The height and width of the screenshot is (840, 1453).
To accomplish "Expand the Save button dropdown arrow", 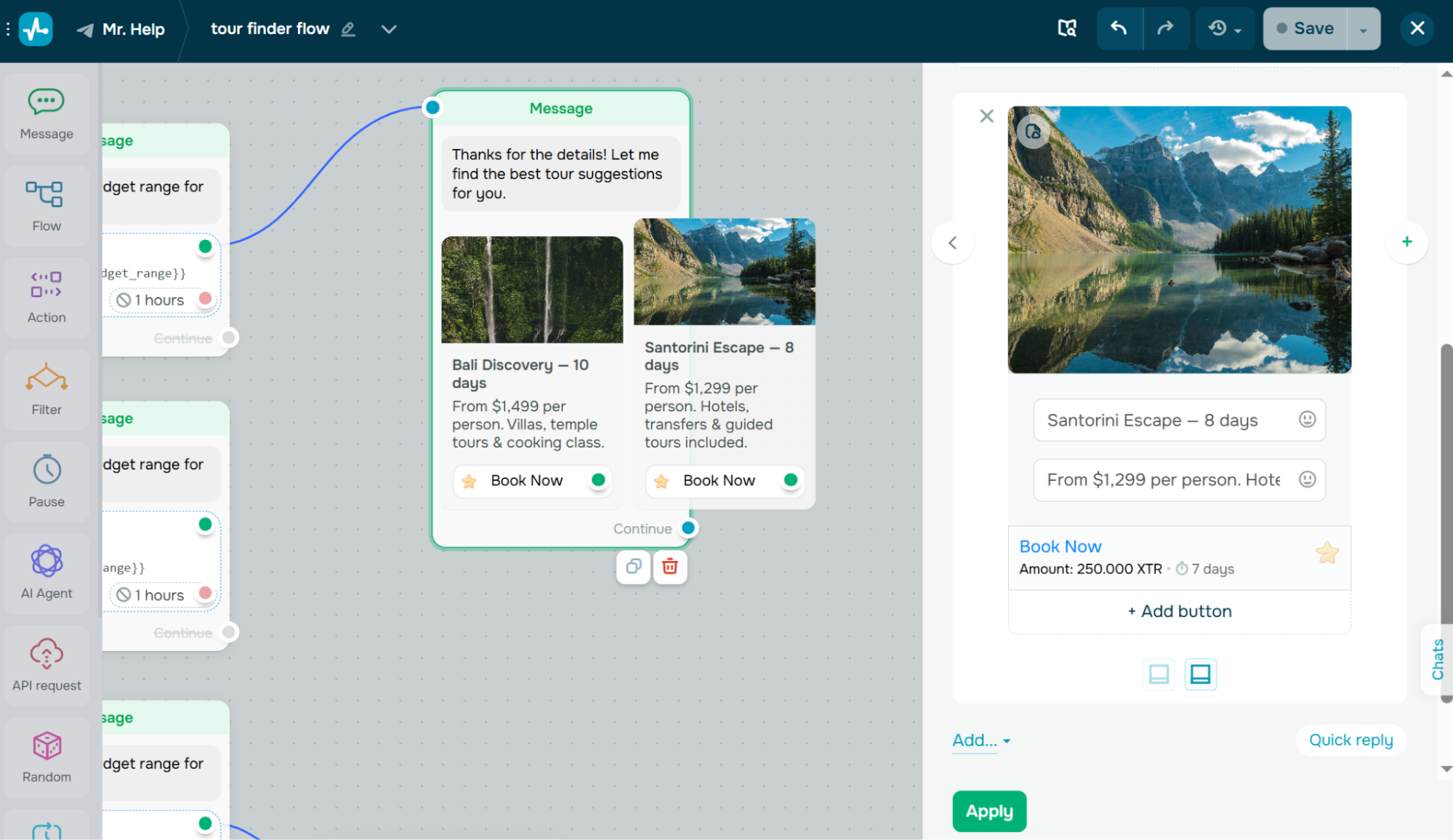I will [1364, 29].
